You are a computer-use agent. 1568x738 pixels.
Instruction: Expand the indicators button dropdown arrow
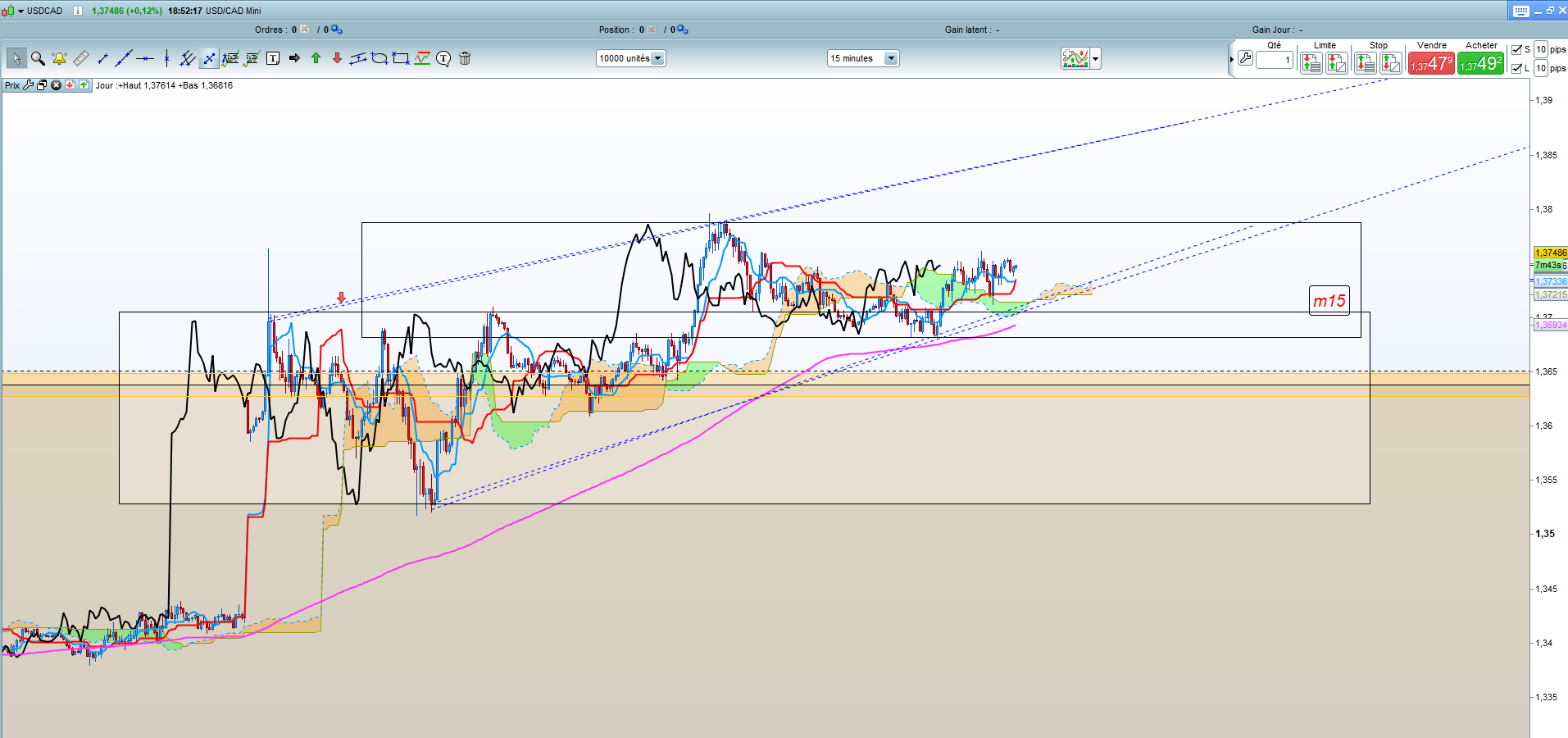point(1096,58)
